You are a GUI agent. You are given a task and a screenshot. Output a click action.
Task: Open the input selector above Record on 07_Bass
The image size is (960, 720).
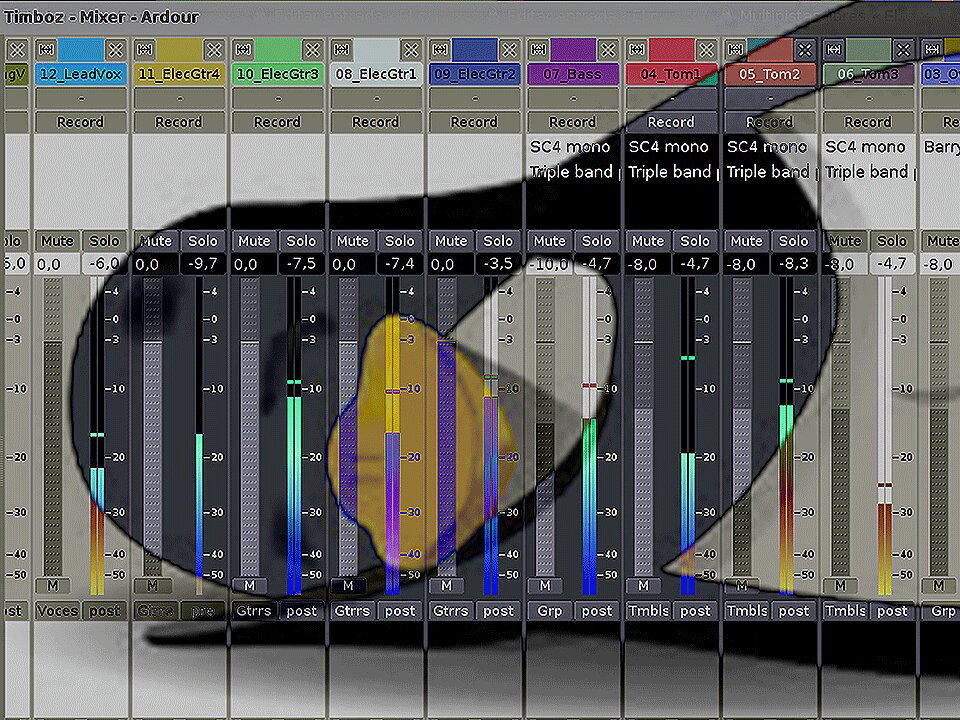[574, 98]
